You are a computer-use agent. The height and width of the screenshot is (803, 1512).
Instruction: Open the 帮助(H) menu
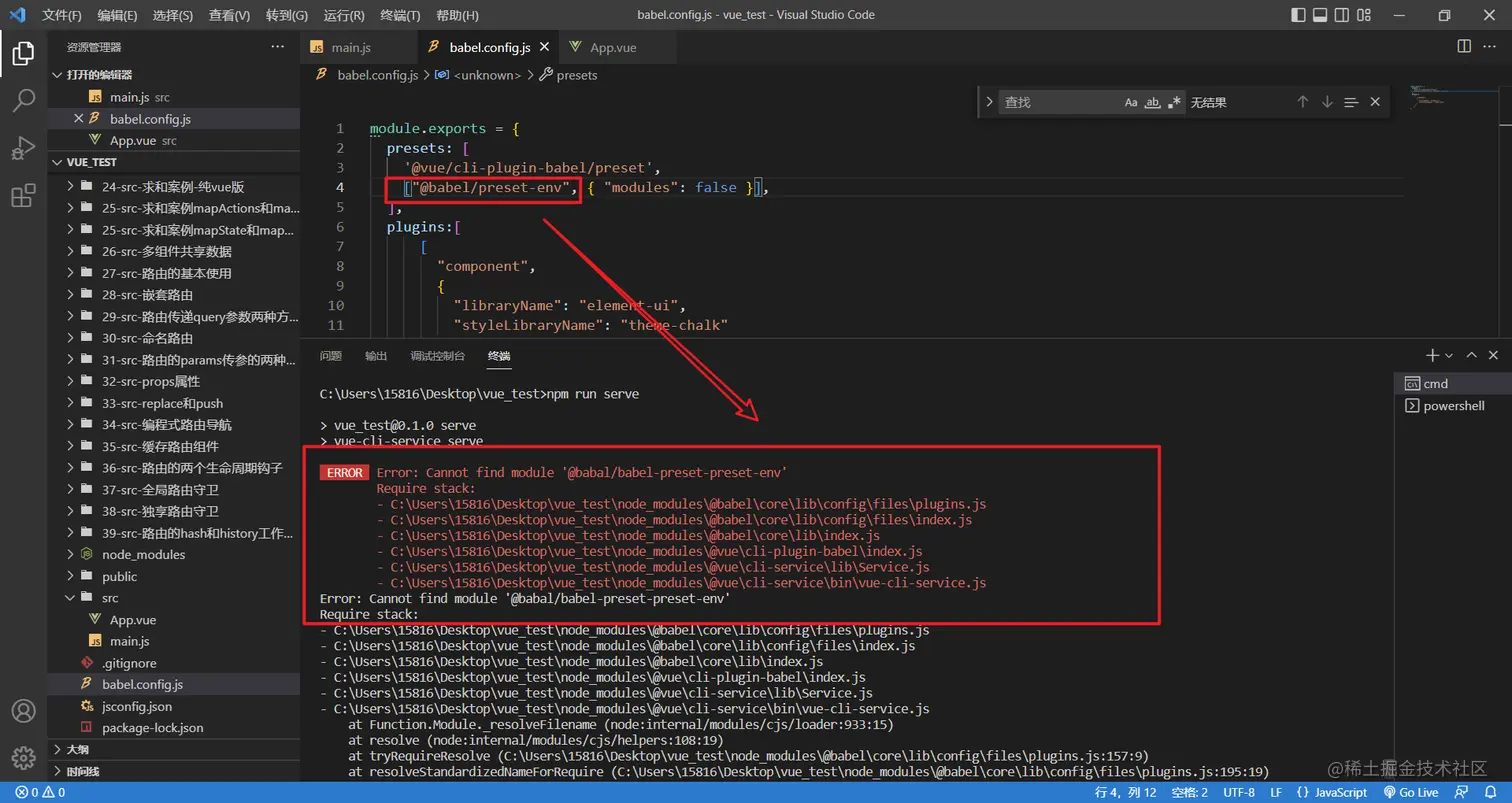tap(458, 15)
